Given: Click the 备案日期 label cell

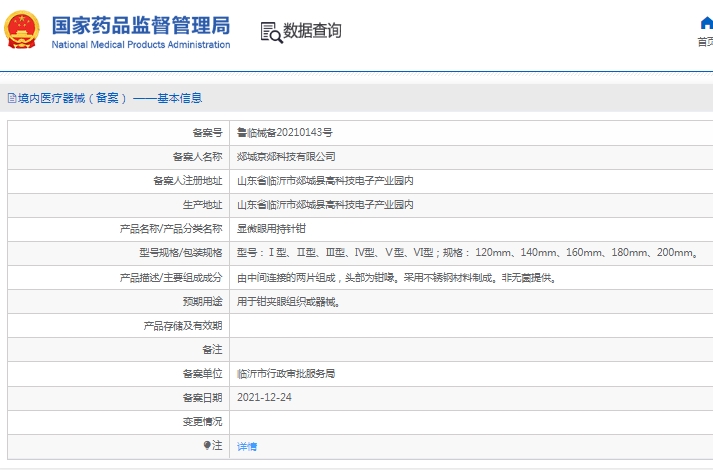Looking at the screenshot, I should click(x=119, y=398).
